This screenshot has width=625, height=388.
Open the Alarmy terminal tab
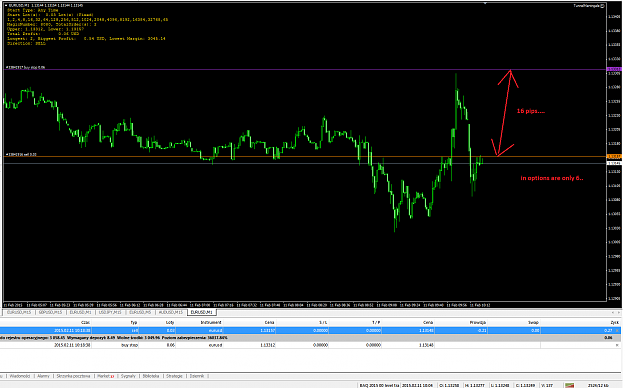pyautogui.click(x=43, y=376)
